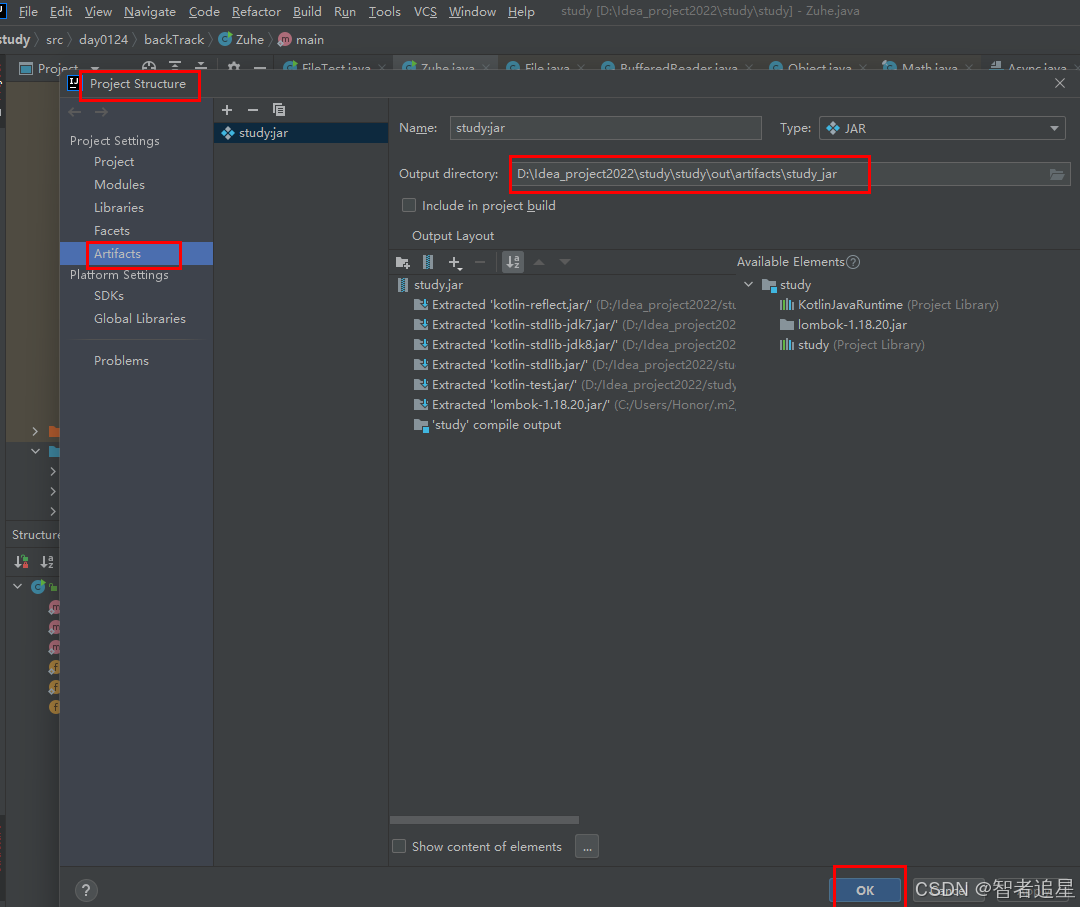
Task: Toggle Sort Elements by Names and Types
Action: [x=513, y=262]
